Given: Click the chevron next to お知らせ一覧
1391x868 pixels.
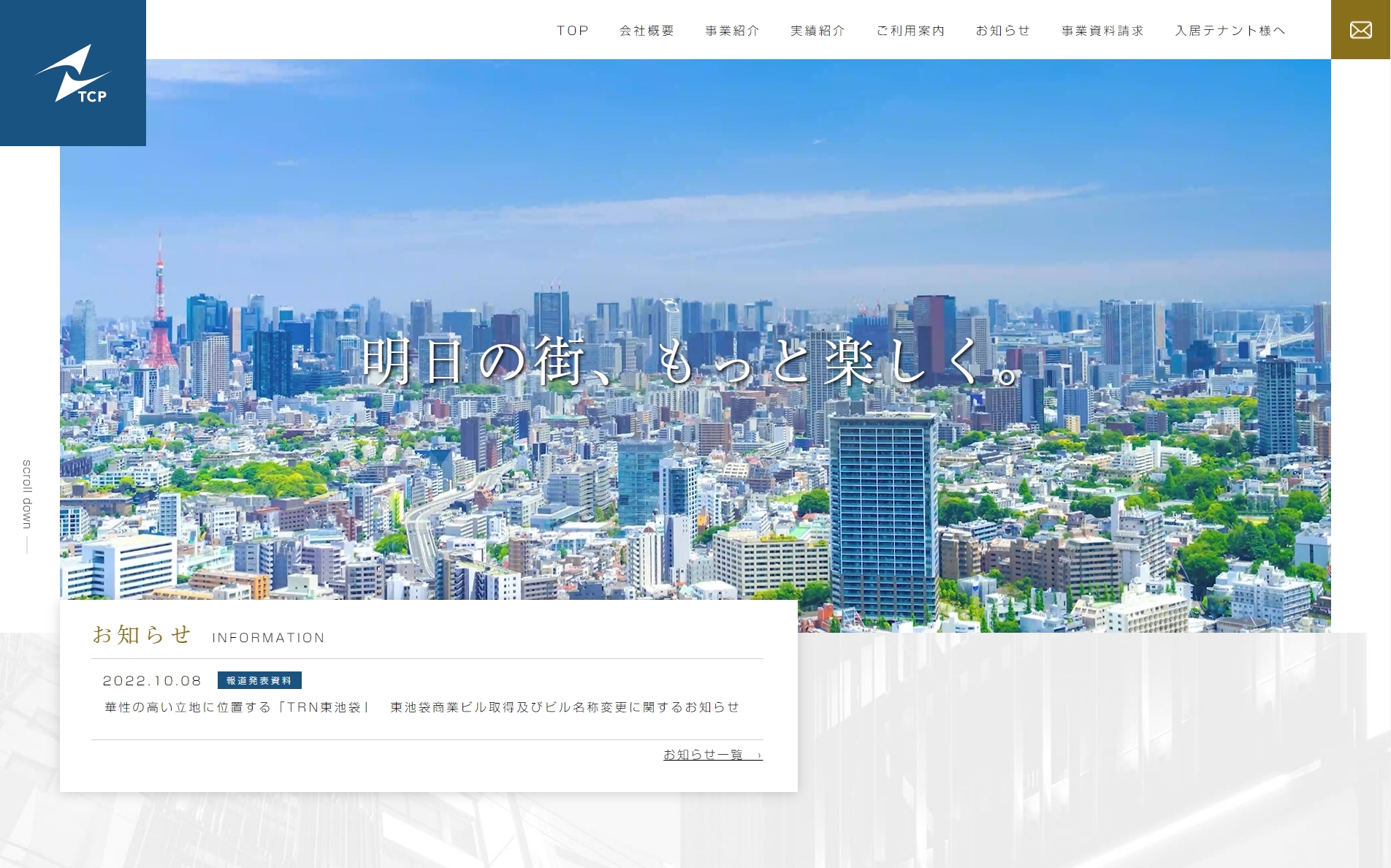Looking at the screenshot, I should tap(758, 755).
